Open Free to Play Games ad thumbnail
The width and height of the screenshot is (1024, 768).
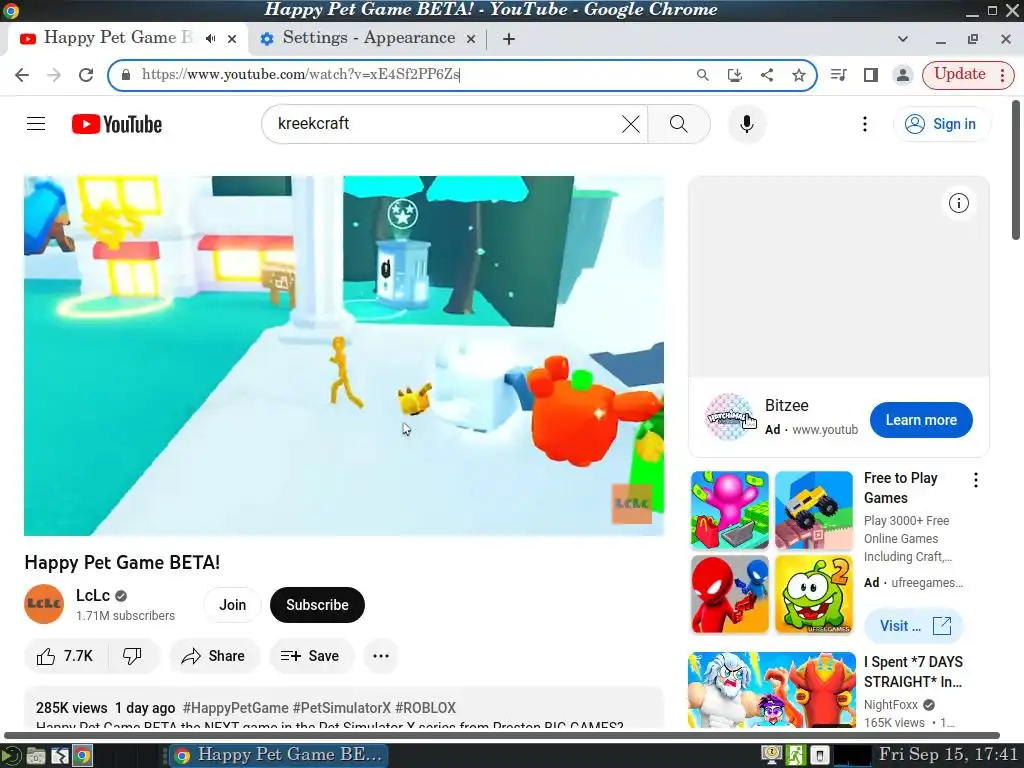tap(771, 552)
